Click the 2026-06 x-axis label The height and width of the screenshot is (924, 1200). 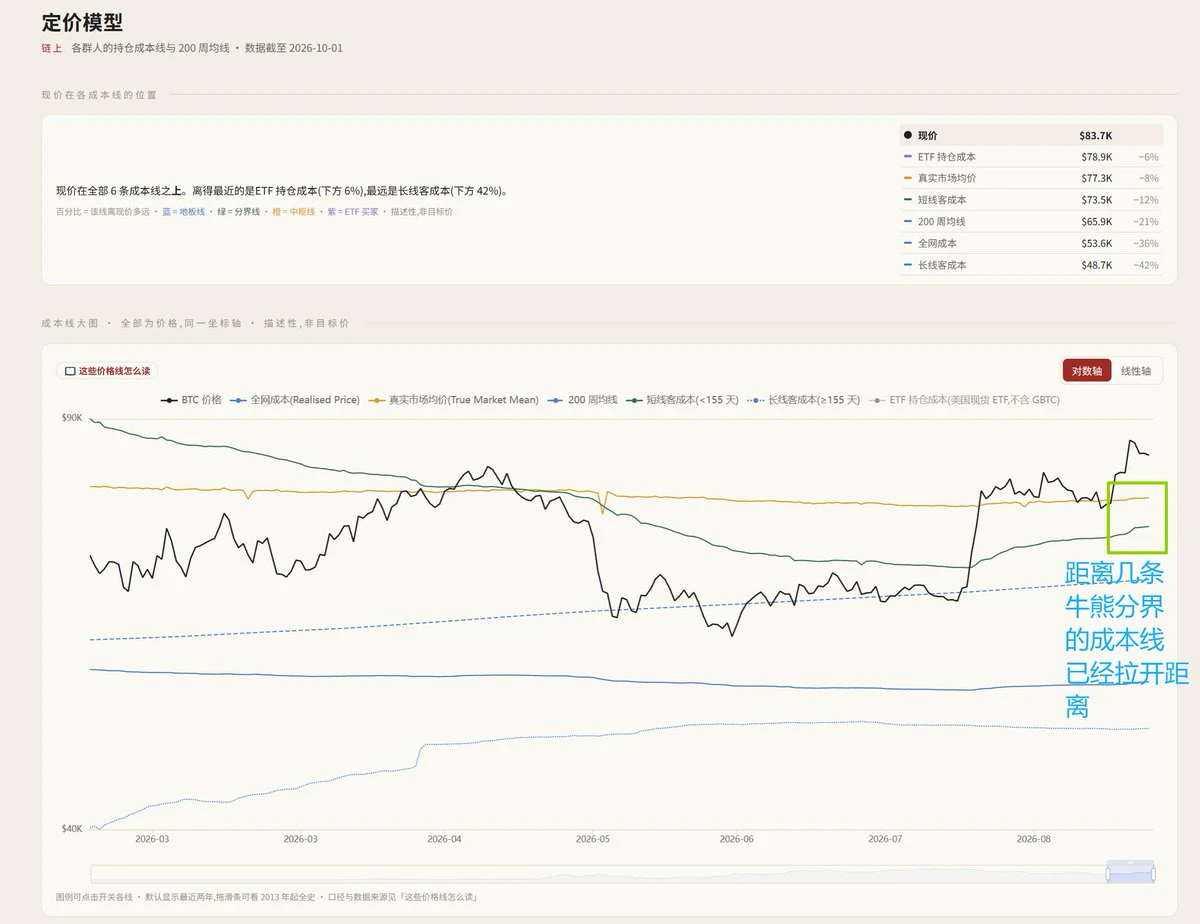point(736,840)
